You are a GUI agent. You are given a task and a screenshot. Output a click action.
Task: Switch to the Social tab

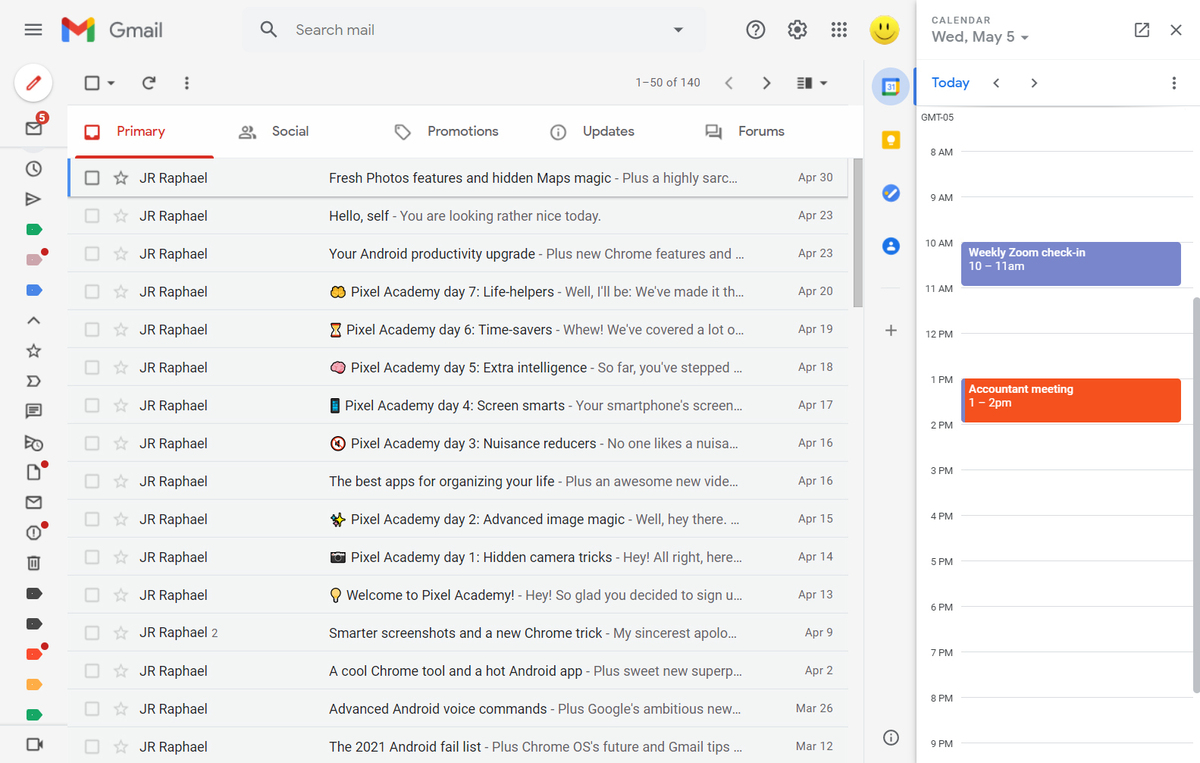290,132
